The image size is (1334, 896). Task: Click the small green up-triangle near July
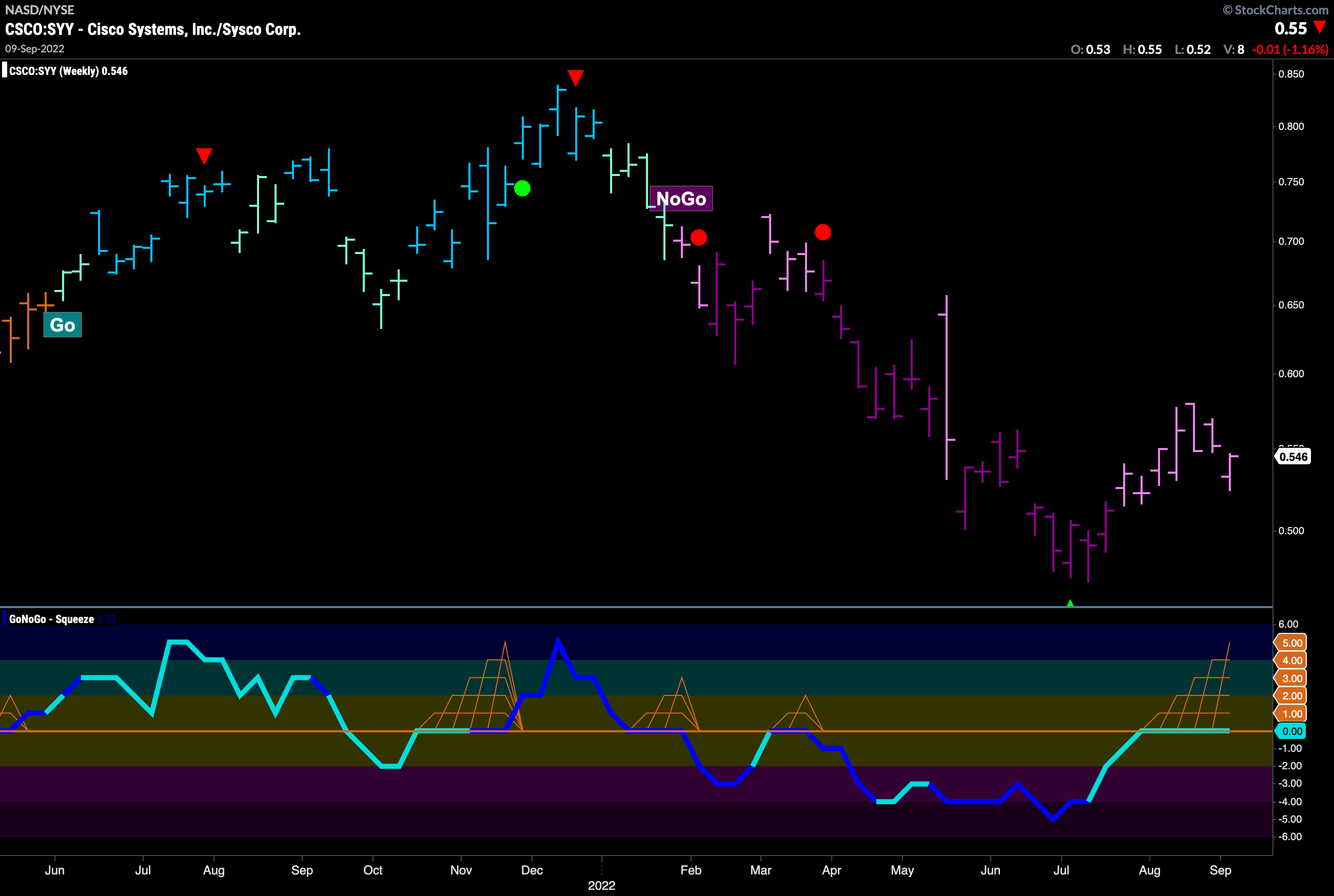(1070, 603)
